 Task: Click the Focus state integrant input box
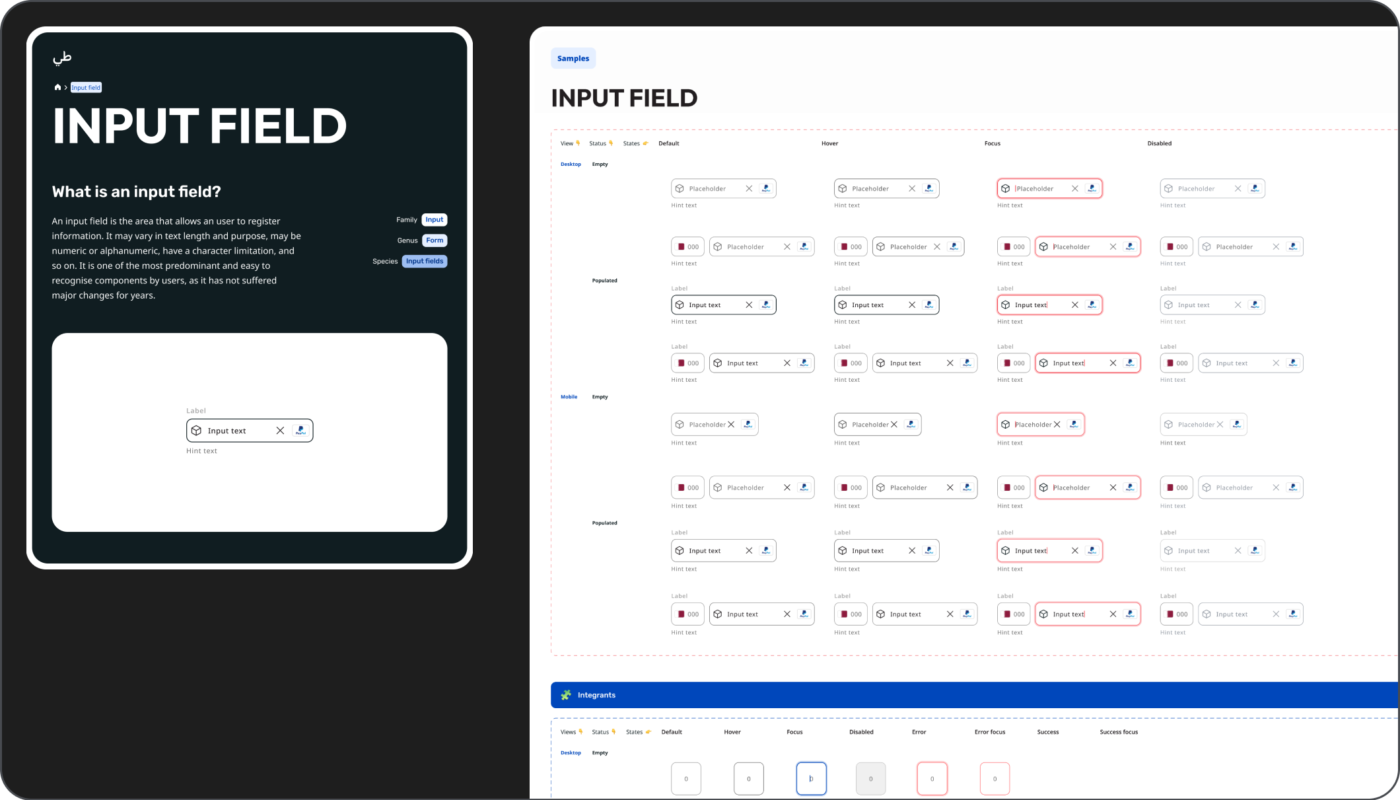[811, 778]
